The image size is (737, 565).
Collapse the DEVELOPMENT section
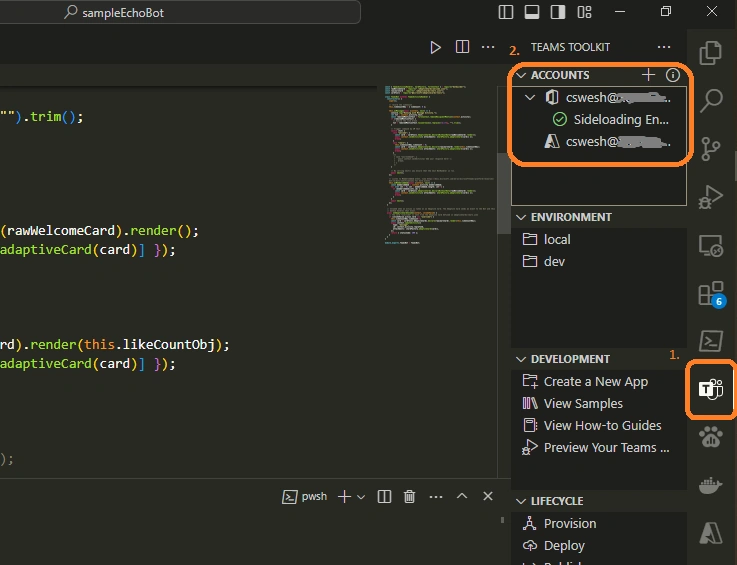pyautogui.click(x=521, y=359)
